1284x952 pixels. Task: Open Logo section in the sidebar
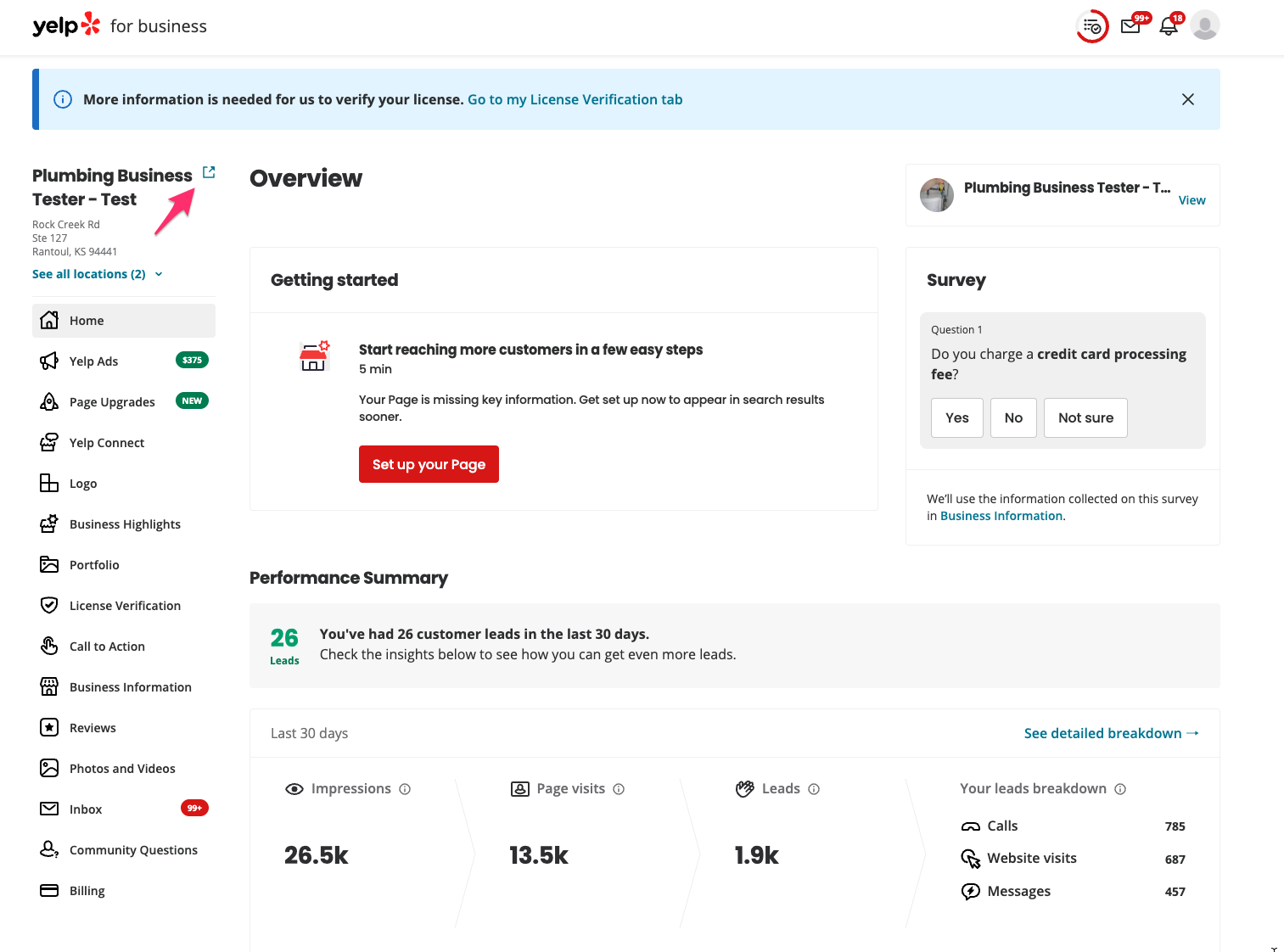pos(124,484)
